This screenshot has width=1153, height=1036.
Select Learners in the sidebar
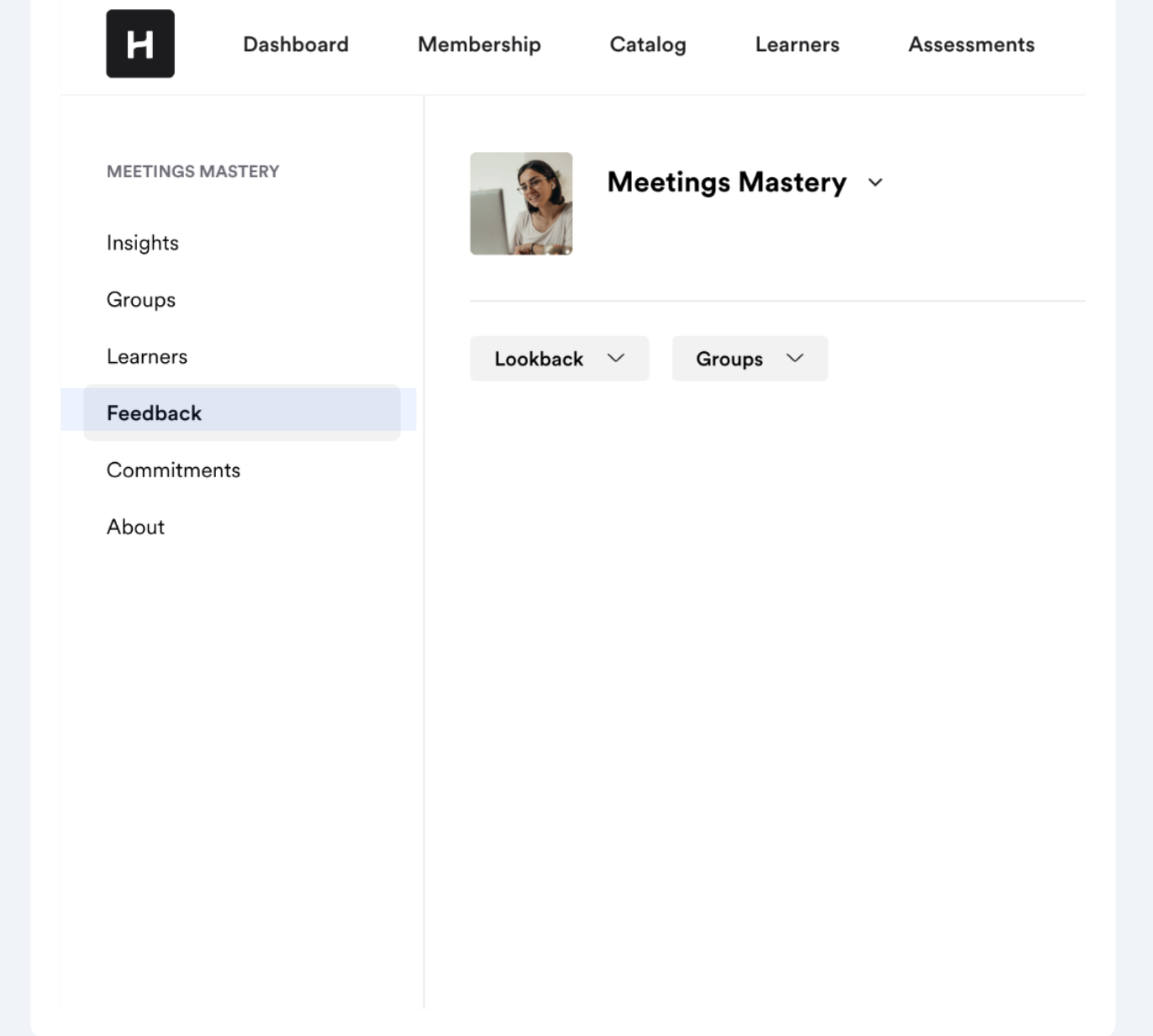(x=147, y=356)
